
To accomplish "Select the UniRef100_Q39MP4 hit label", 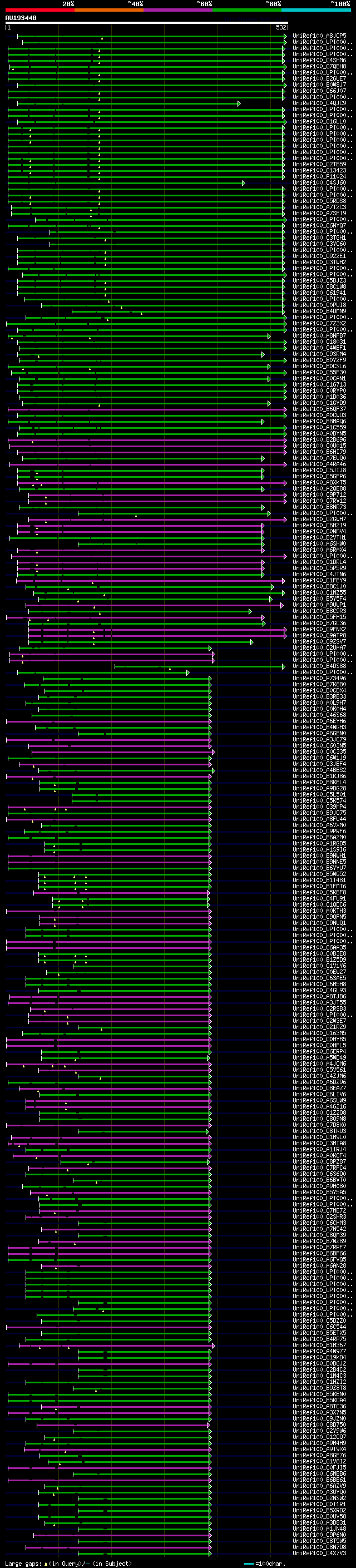I will point(319,807).
